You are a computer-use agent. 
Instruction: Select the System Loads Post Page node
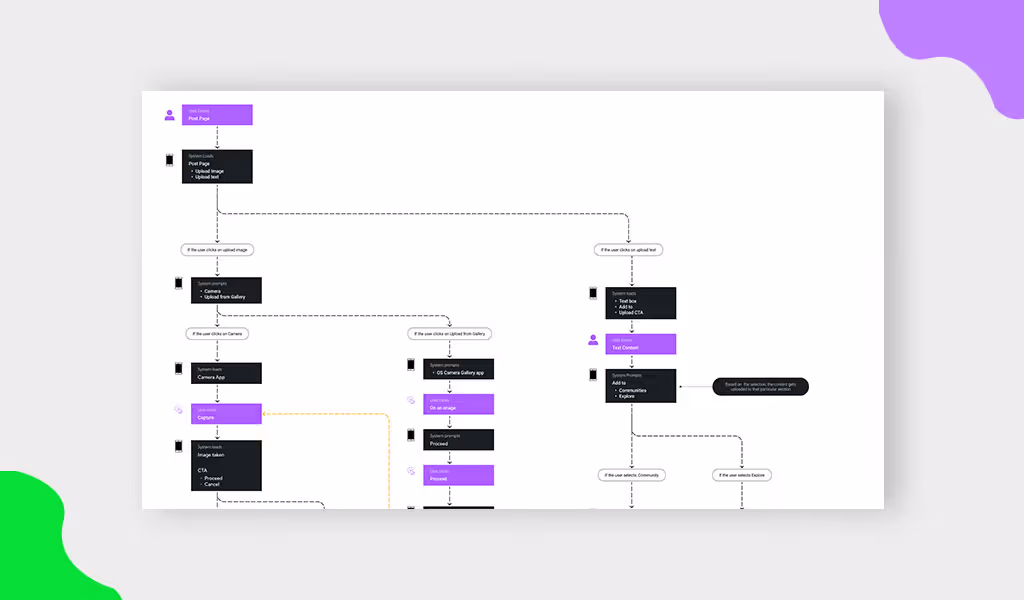click(217, 166)
